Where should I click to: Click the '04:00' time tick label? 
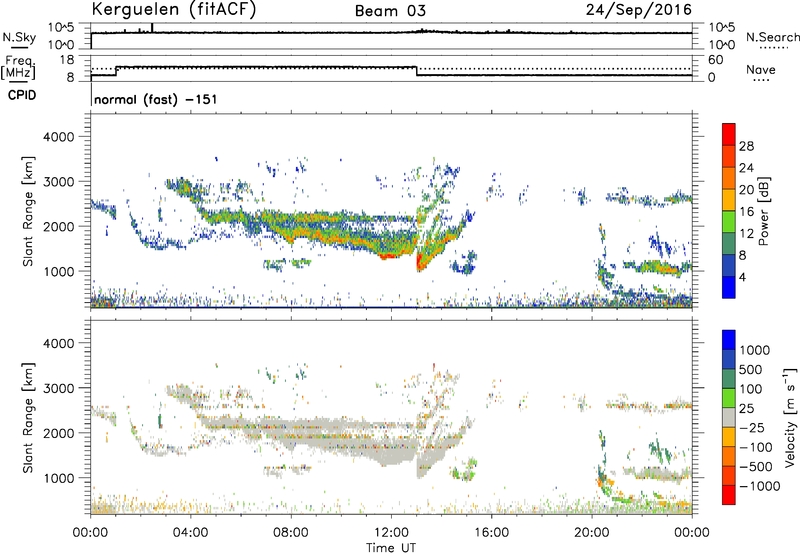coord(190,533)
